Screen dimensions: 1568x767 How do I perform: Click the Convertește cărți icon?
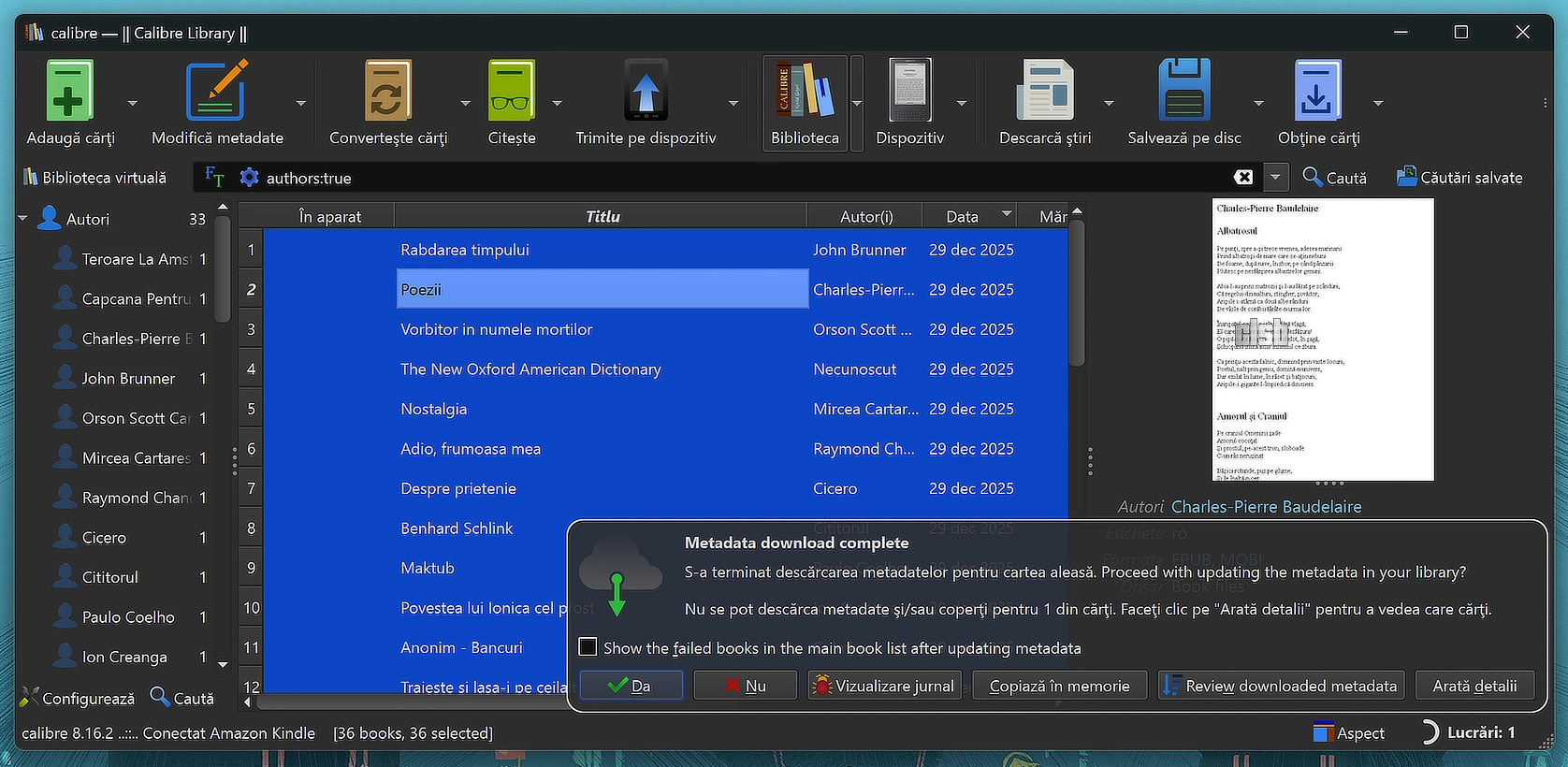387,91
